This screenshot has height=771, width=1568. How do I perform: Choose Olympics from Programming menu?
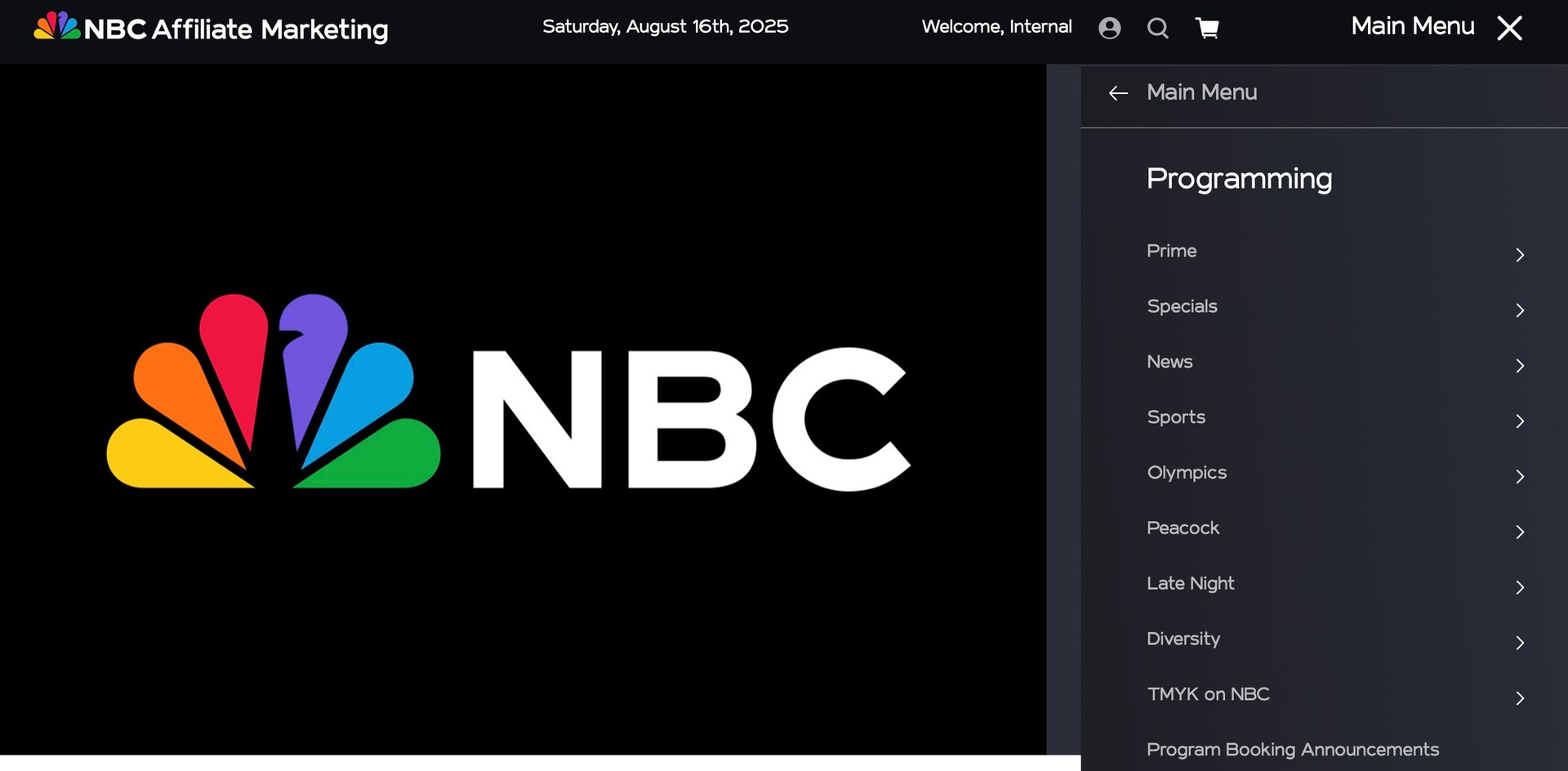coord(1187,473)
